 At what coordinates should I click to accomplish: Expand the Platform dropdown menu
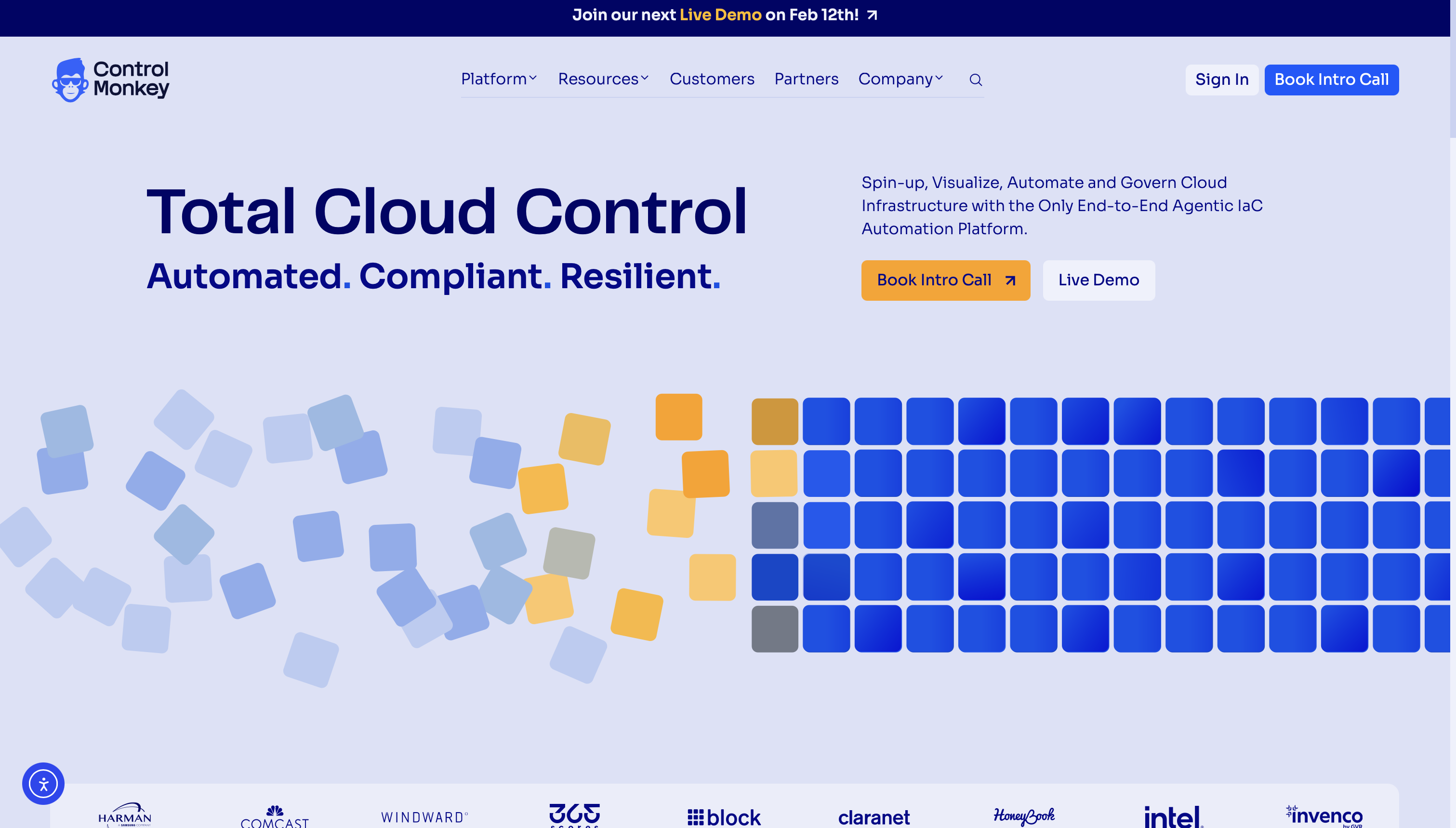point(498,79)
